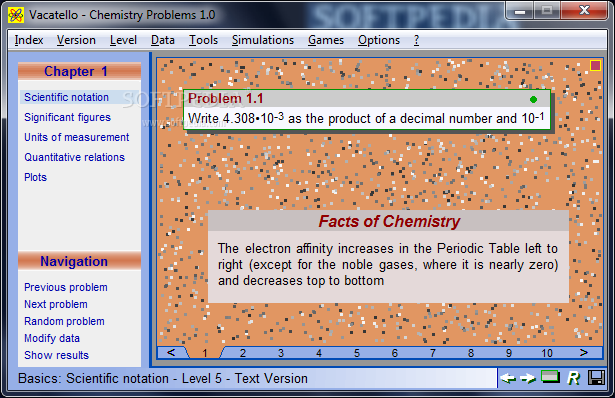This screenshot has height=398, width=615.
Task: Switch to problem tab 5
Action: [x=357, y=353]
